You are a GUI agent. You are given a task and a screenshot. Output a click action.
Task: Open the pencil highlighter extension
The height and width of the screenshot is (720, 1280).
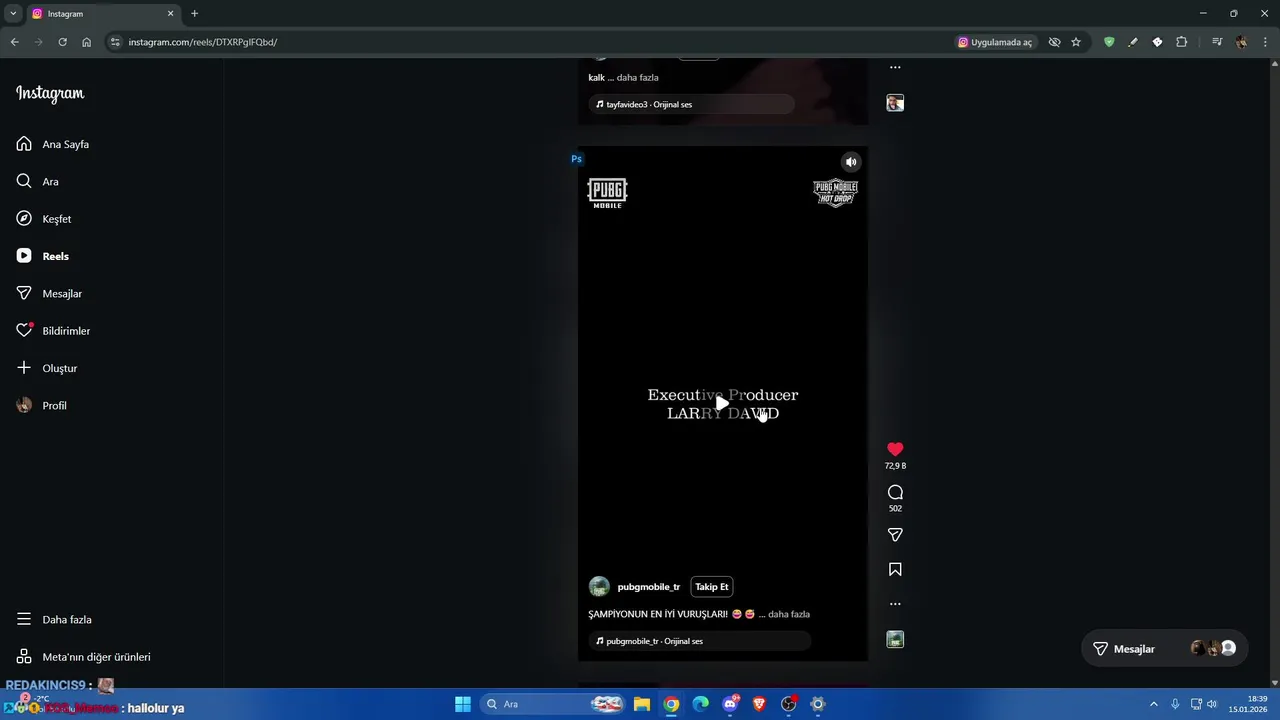coord(1133,42)
